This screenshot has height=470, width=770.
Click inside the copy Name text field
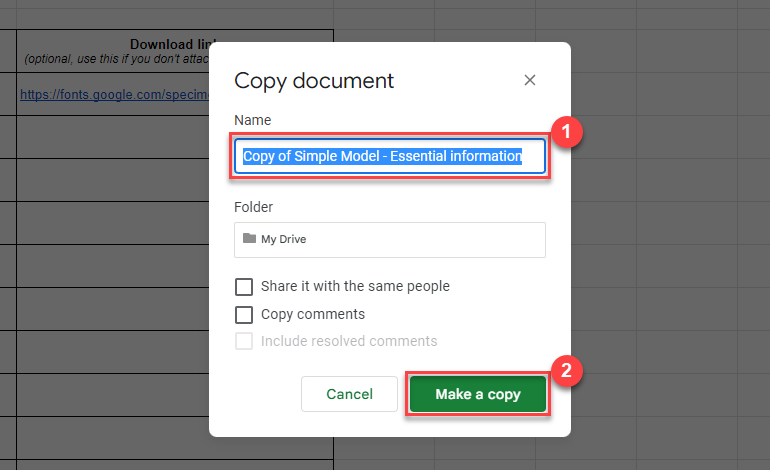click(390, 157)
